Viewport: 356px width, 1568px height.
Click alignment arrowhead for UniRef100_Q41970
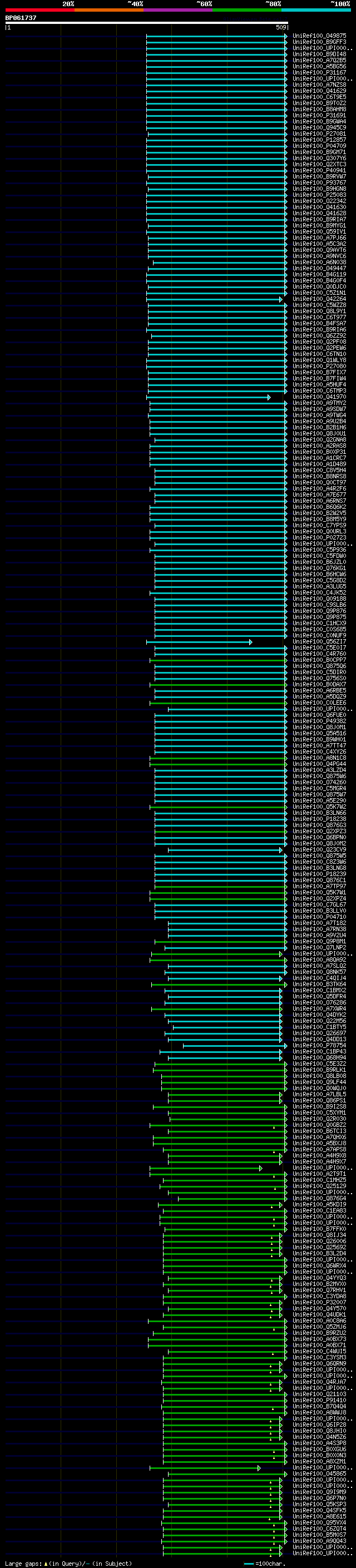pos(269,397)
